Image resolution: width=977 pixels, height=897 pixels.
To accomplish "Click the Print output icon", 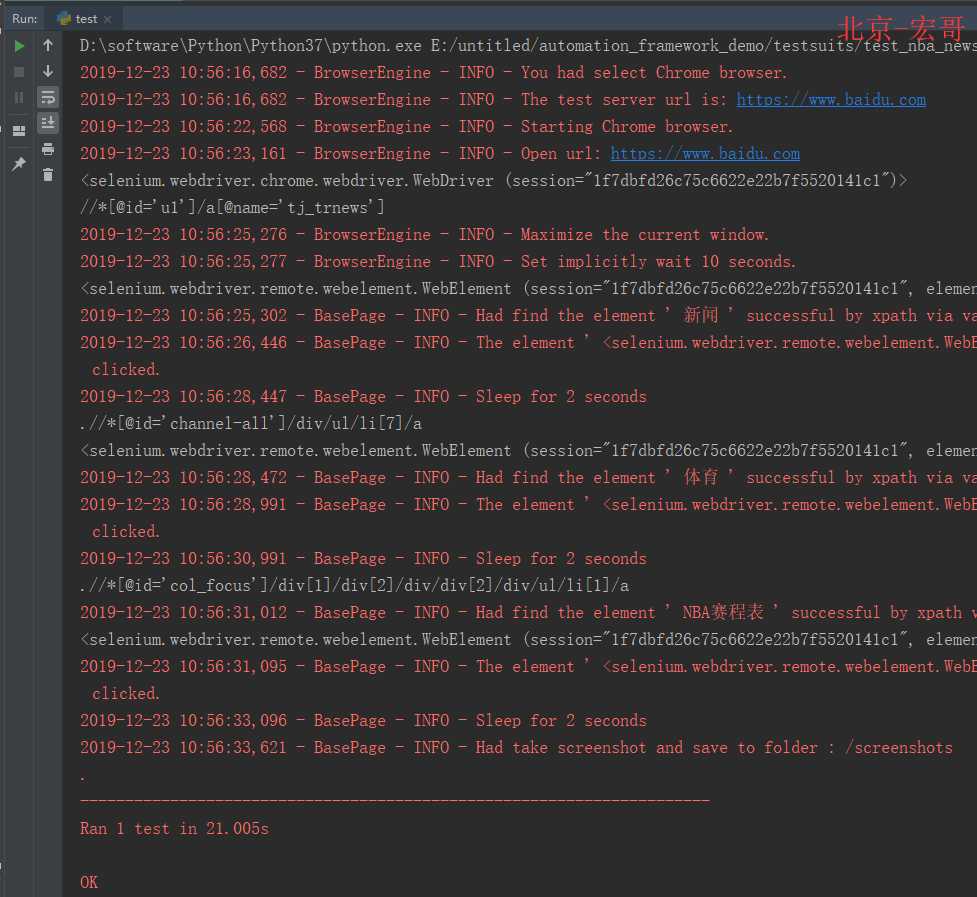I will tap(48, 149).
